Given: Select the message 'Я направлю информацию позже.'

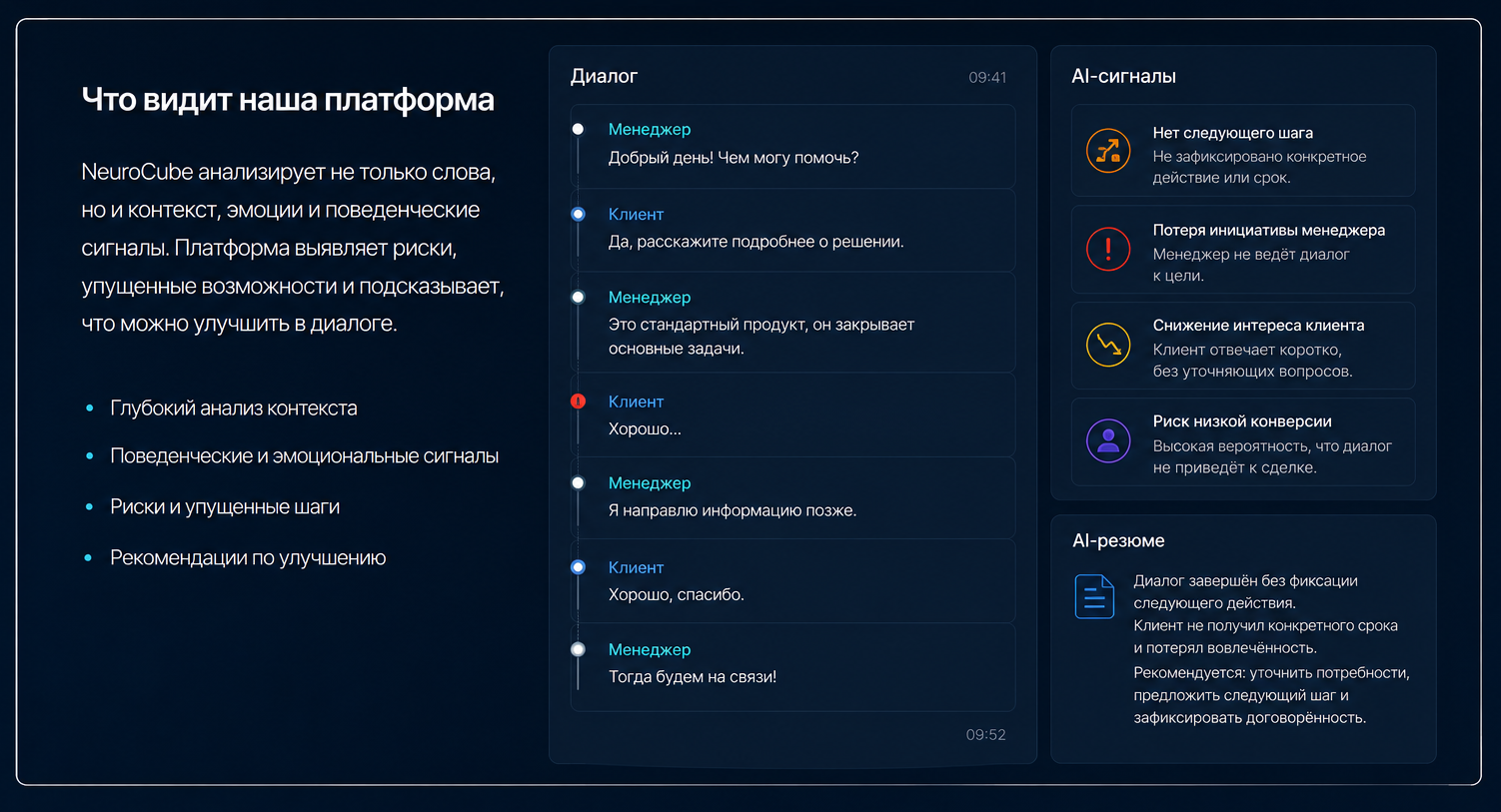Looking at the screenshot, I should (x=733, y=510).
